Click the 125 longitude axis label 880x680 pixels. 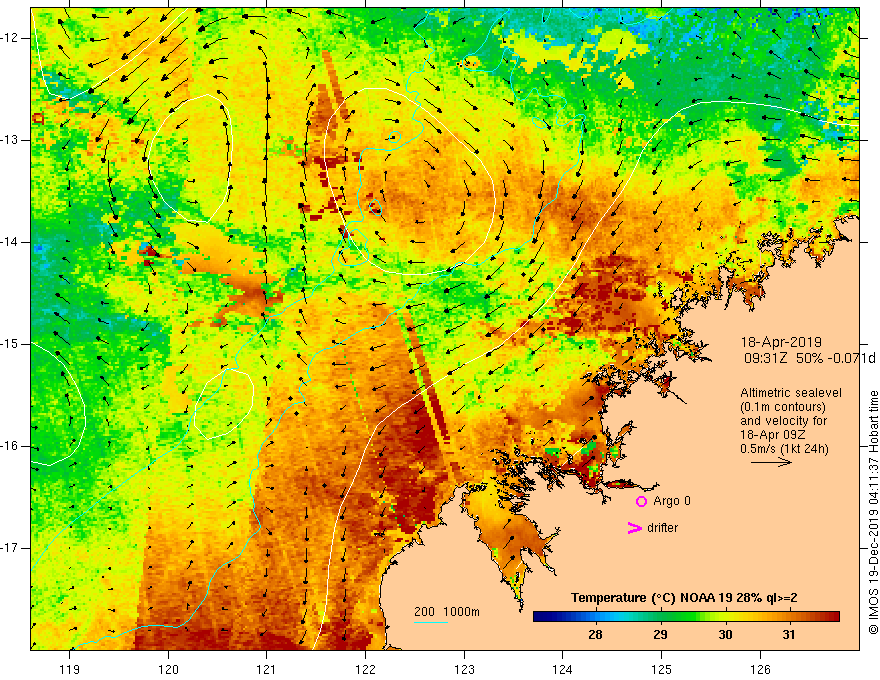click(x=662, y=669)
